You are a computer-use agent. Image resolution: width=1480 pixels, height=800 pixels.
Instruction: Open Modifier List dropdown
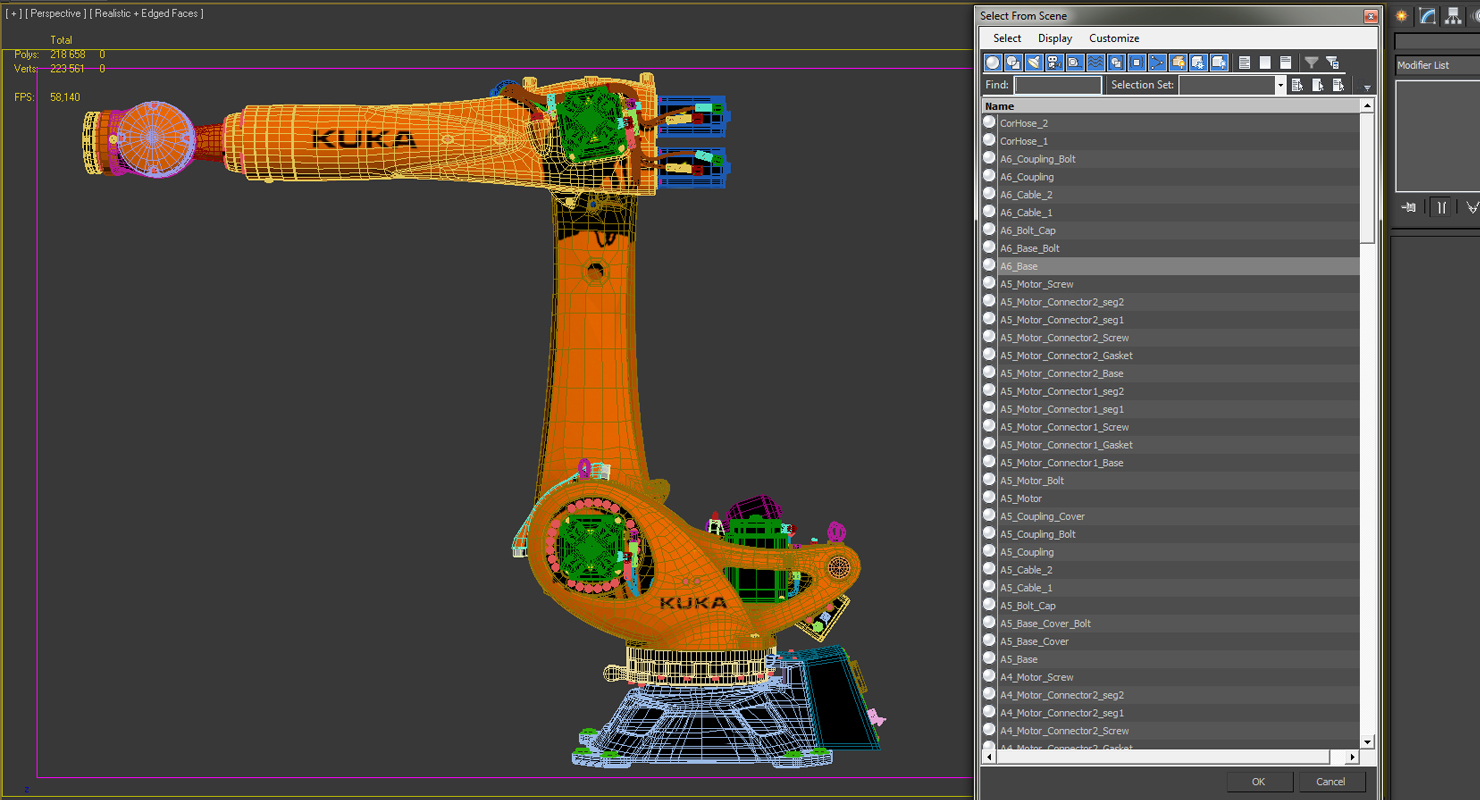[1438, 65]
